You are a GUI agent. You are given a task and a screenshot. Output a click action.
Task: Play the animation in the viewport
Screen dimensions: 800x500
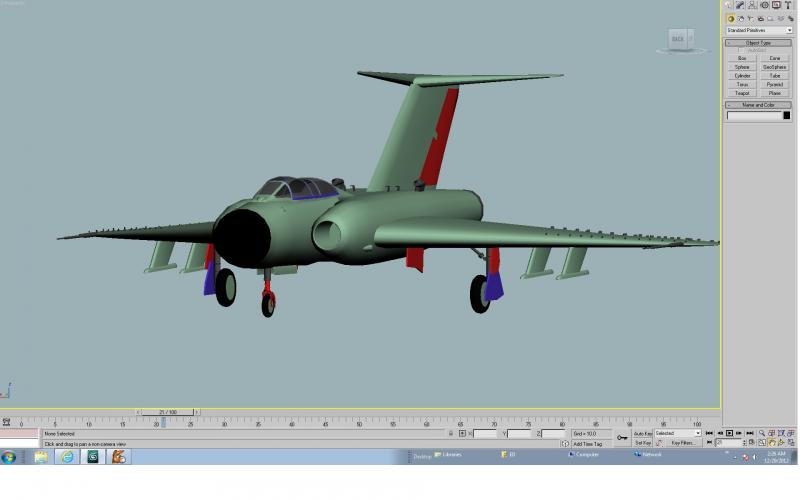tap(730, 433)
